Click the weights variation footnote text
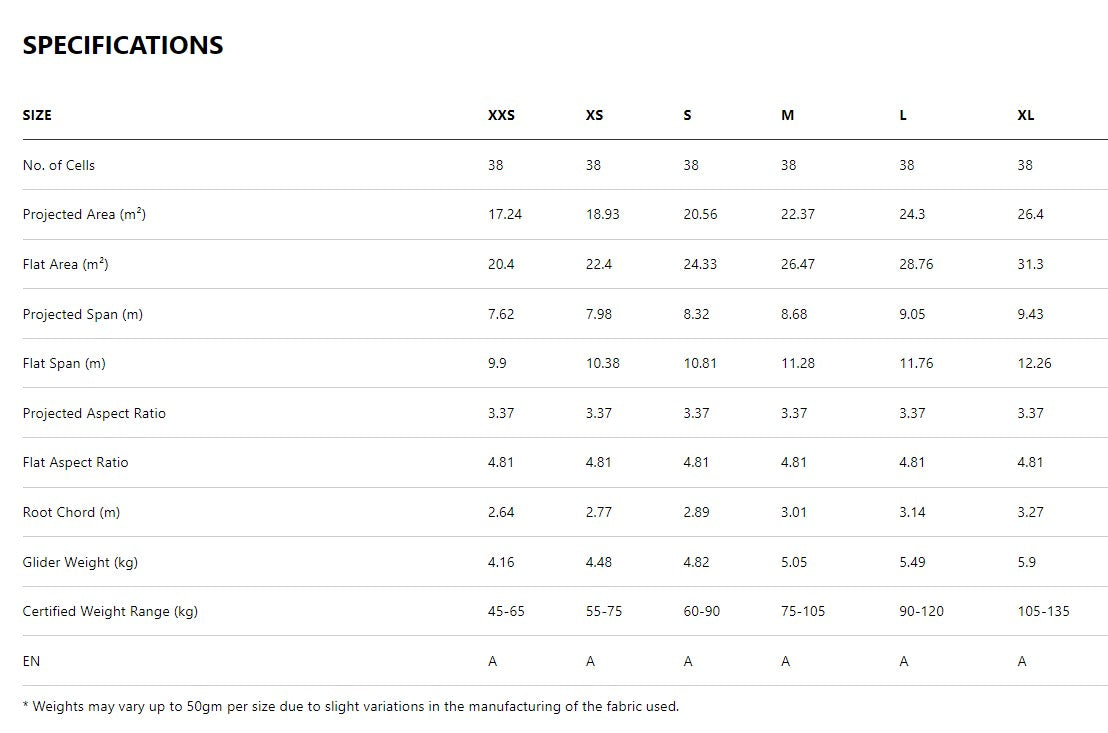 tap(350, 706)
